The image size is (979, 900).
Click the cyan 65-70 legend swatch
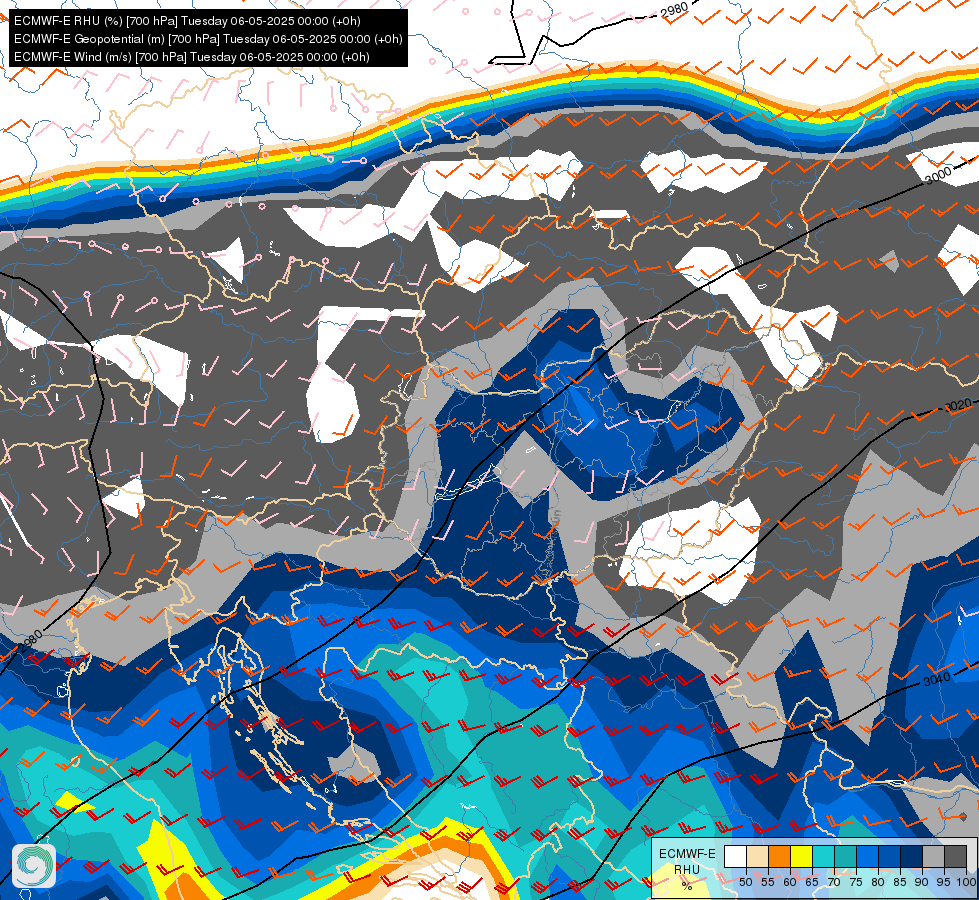point(824,856)
